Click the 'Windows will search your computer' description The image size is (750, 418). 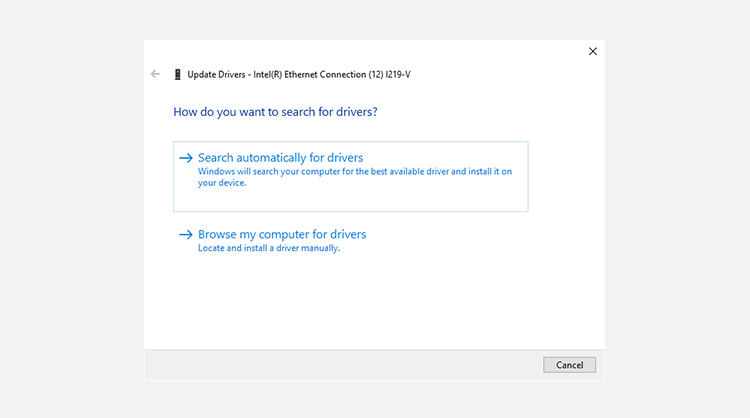[x=354, y=172]
